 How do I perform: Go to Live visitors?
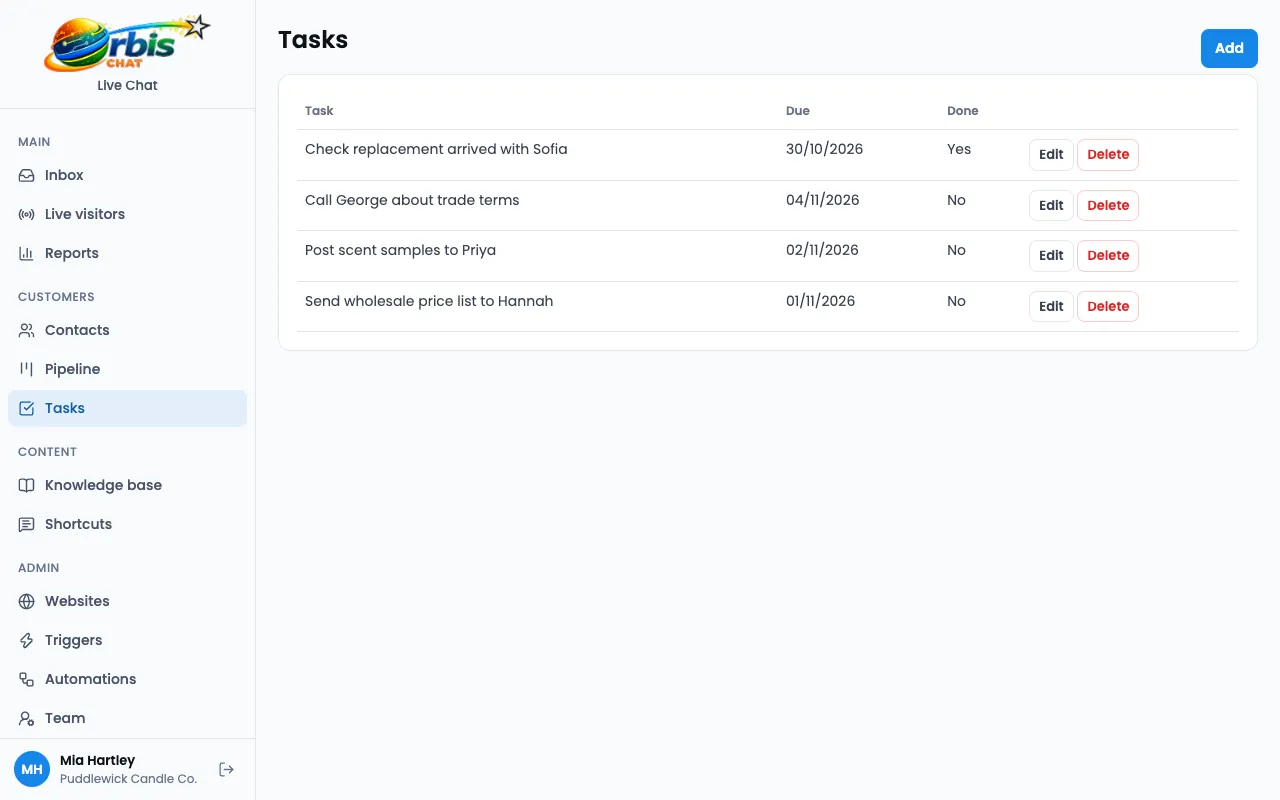127,214
